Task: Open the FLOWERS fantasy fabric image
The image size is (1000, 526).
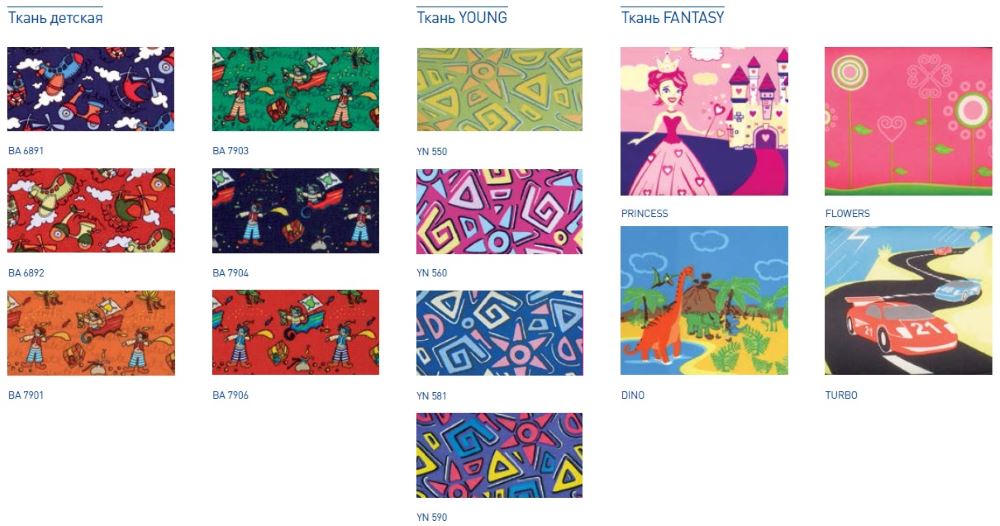Action: pos(908,121)
